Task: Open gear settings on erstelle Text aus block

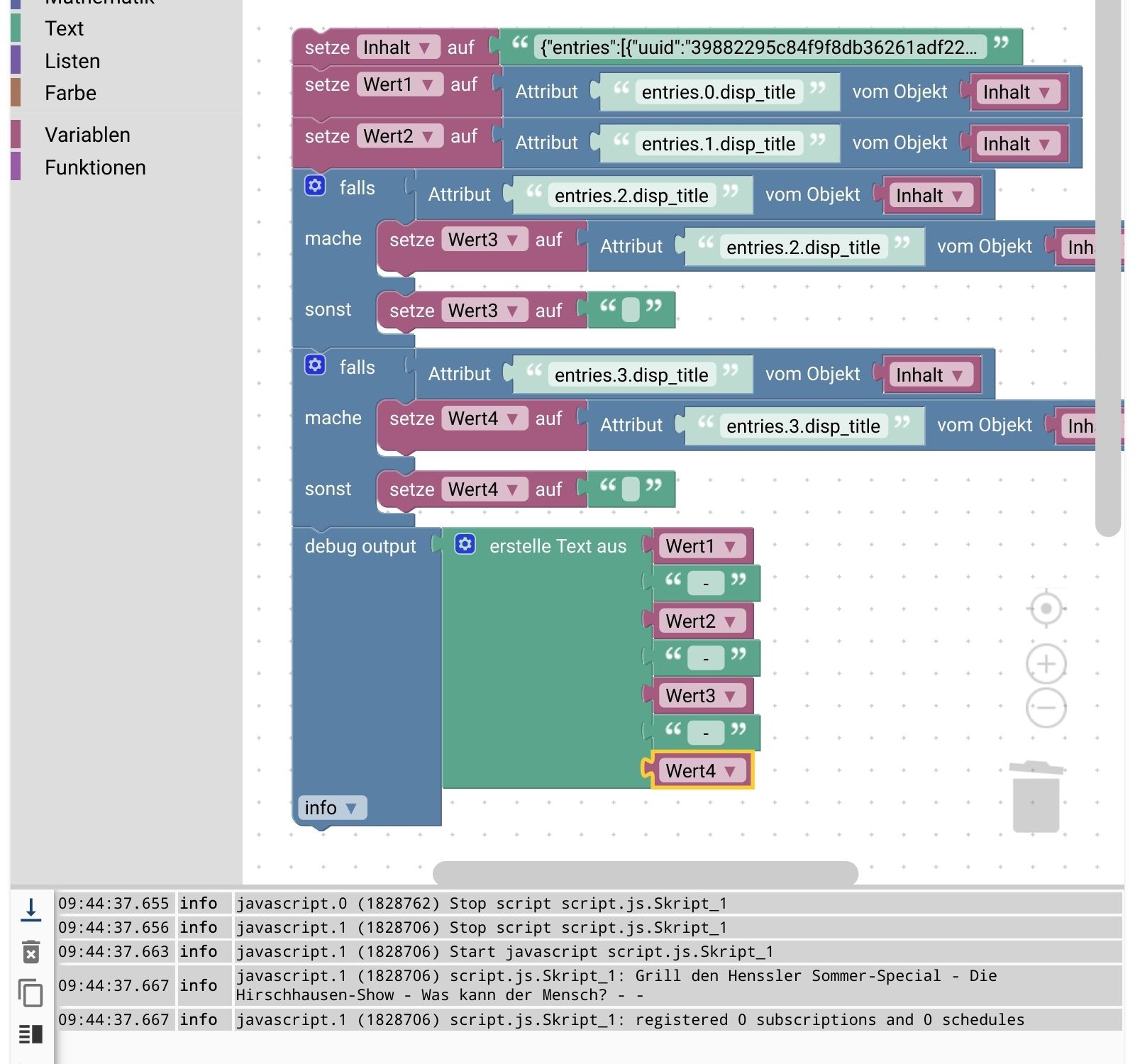Action: [x=465, y=544]
